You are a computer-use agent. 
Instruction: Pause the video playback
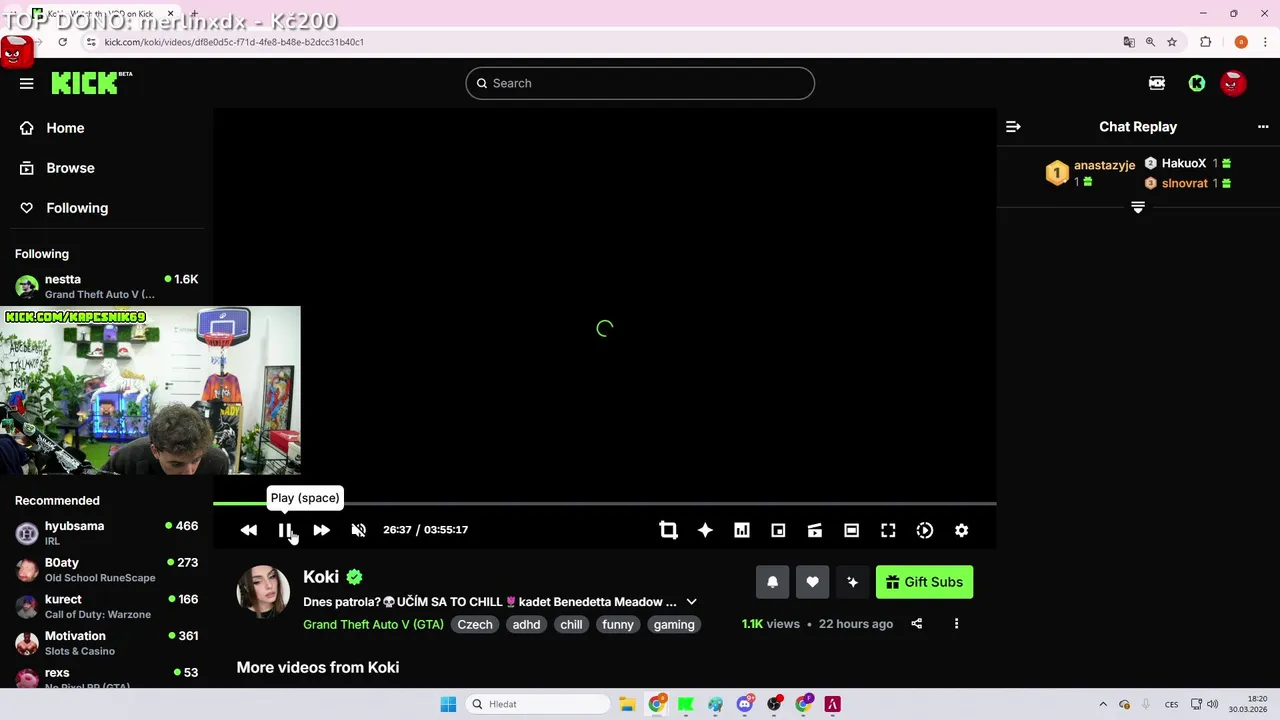285,530
